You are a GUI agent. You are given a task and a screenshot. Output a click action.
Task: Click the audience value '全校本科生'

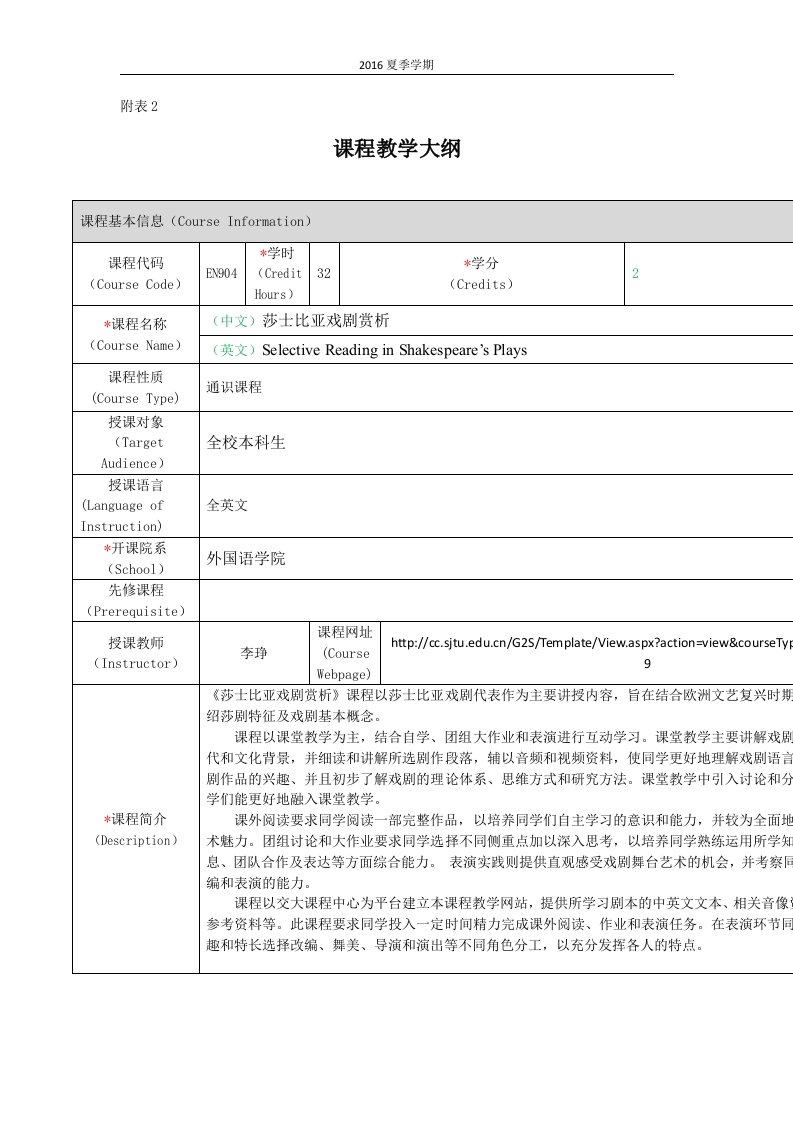click(245, 443)
